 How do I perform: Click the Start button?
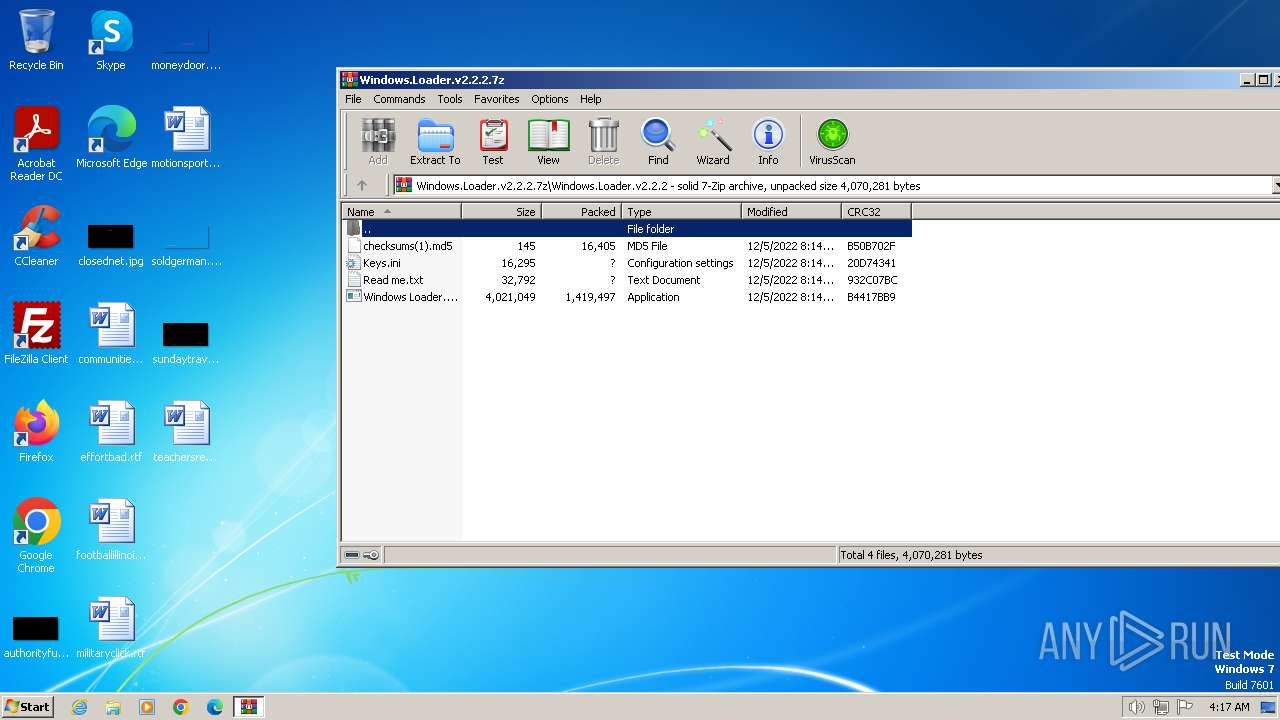27,706
